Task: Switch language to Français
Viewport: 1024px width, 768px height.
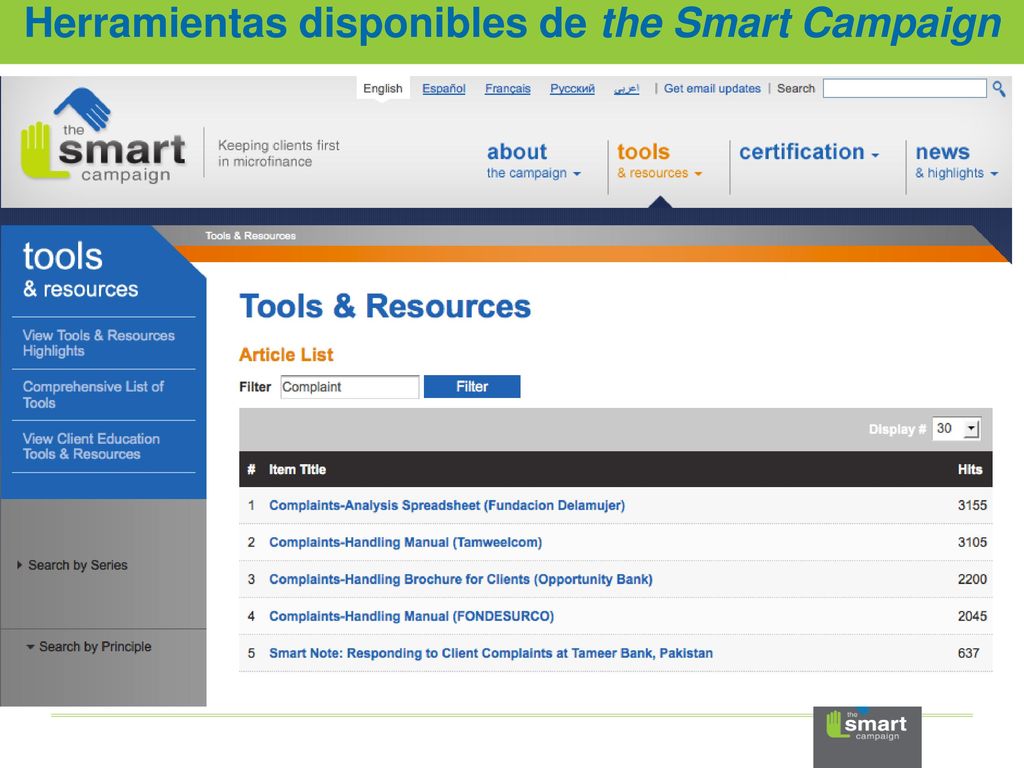Action: pos(507,88)
